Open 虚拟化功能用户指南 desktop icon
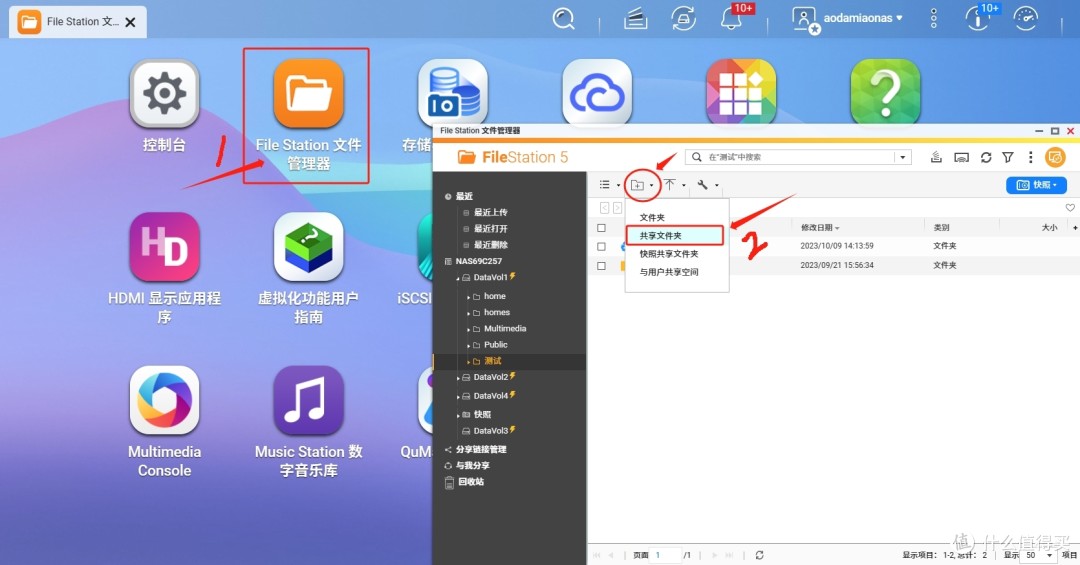1080x565 pixels. (308, 247)
